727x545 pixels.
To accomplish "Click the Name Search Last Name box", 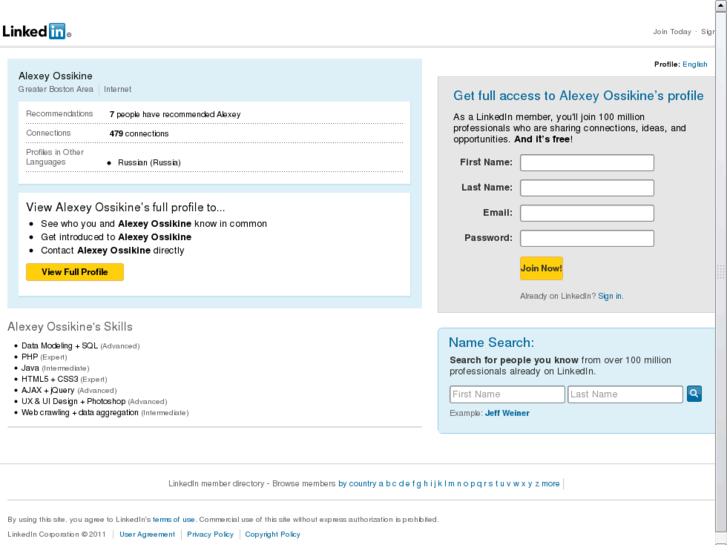I will pos(625,394).
